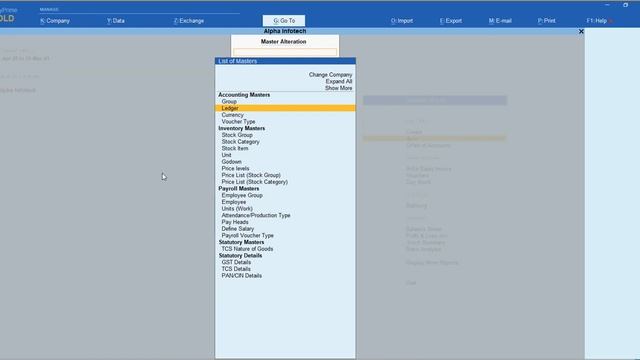Click the Statutory Details heading

pyautogui.click(x=240, y=256)
